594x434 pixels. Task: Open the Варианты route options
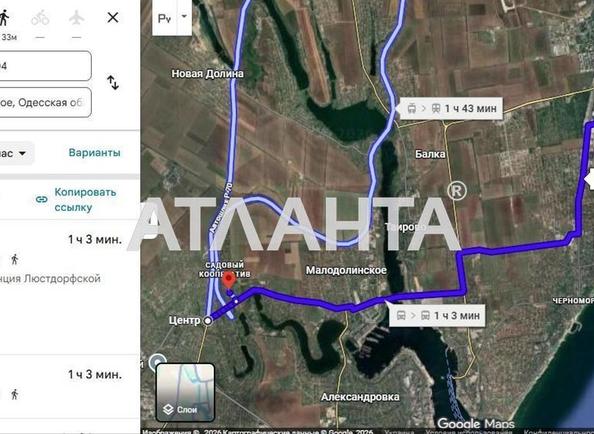click(95, 153)
